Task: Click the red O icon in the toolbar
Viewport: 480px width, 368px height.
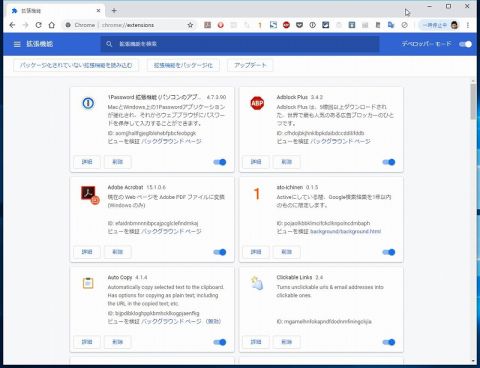Action: click(x=220, y=25)
